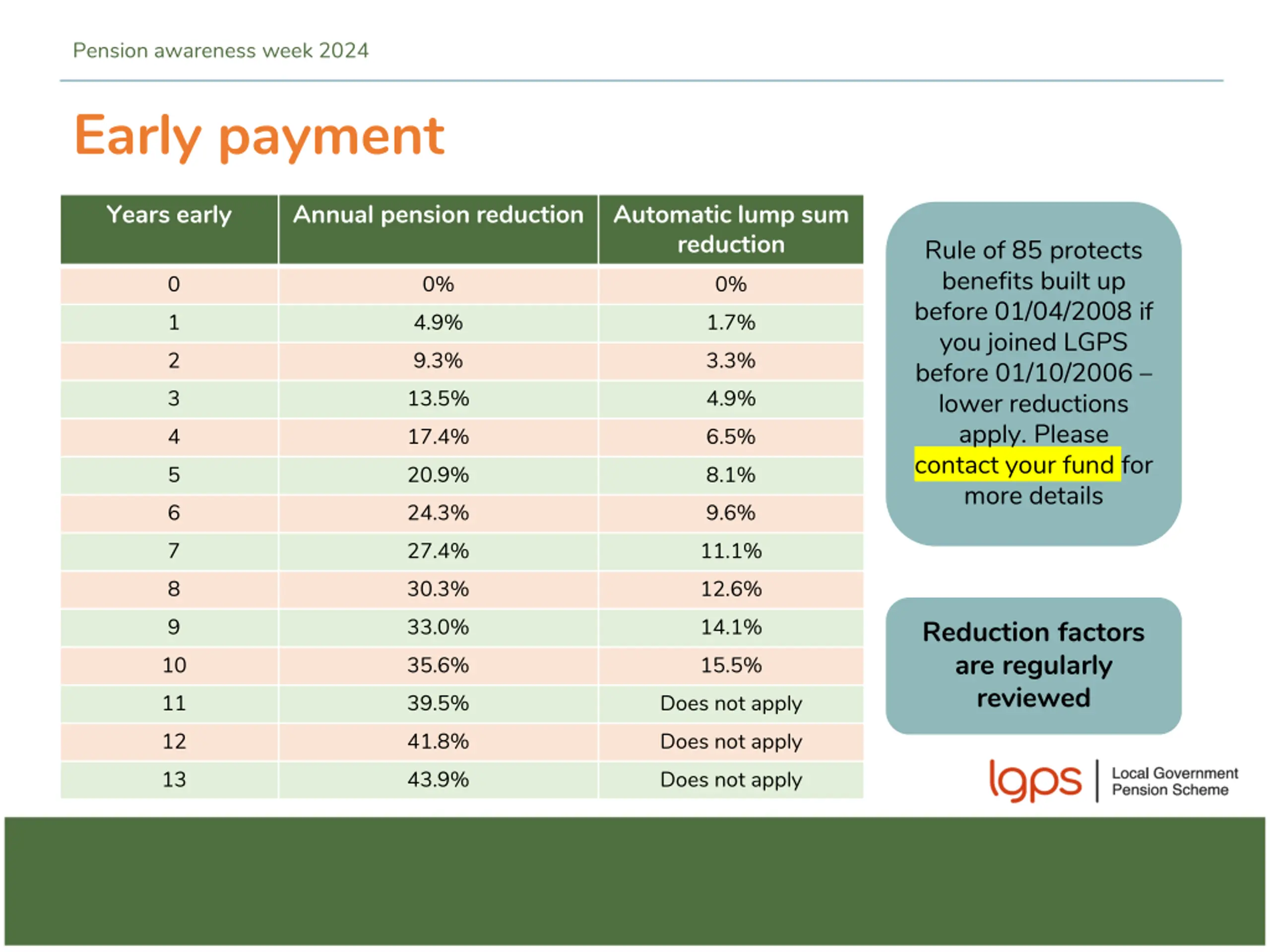This screenshot has height=952, width=1270.
Task: Click the 11.1% lump sum cell
Action: pyautogui.click(x=731, y=551)
